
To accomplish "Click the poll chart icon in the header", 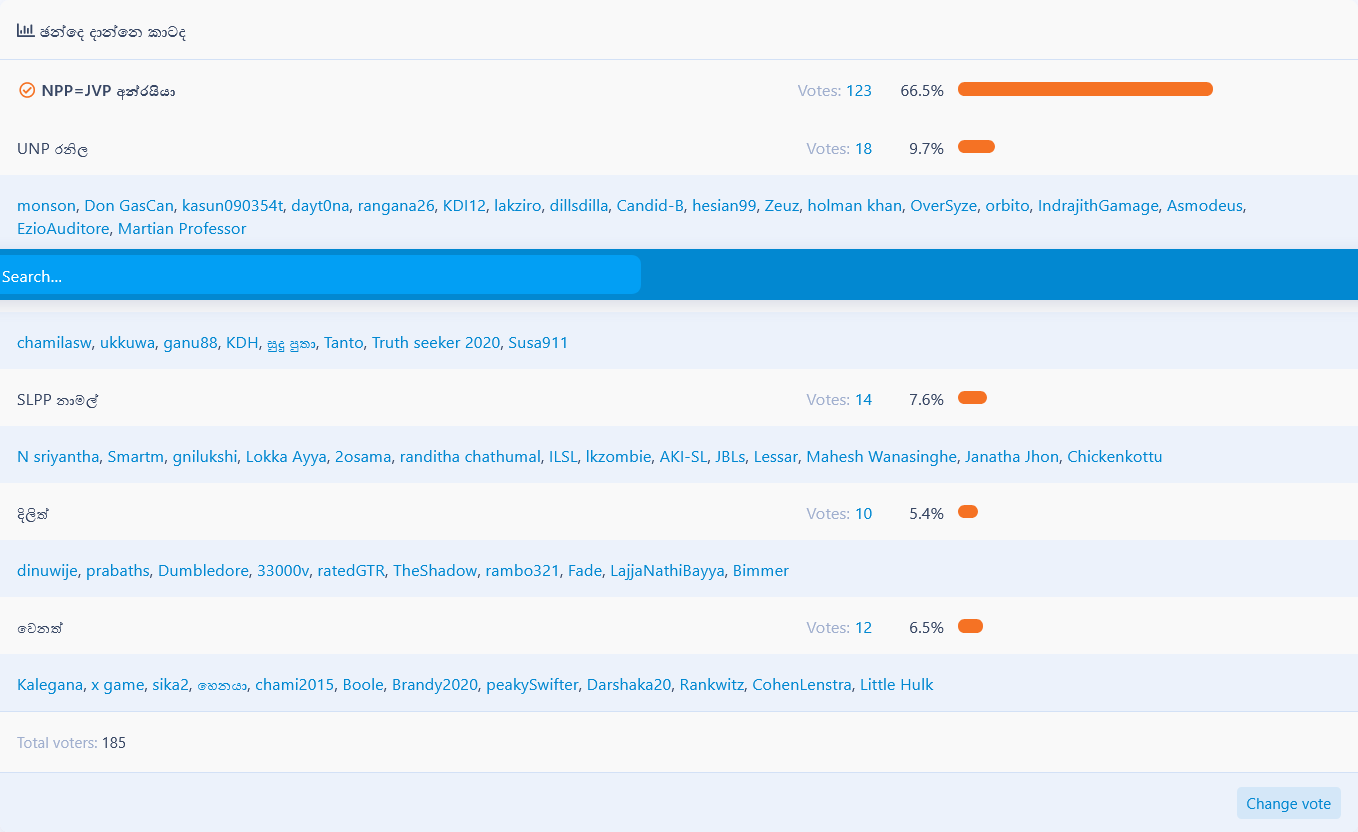I will [x=26, y=31].
